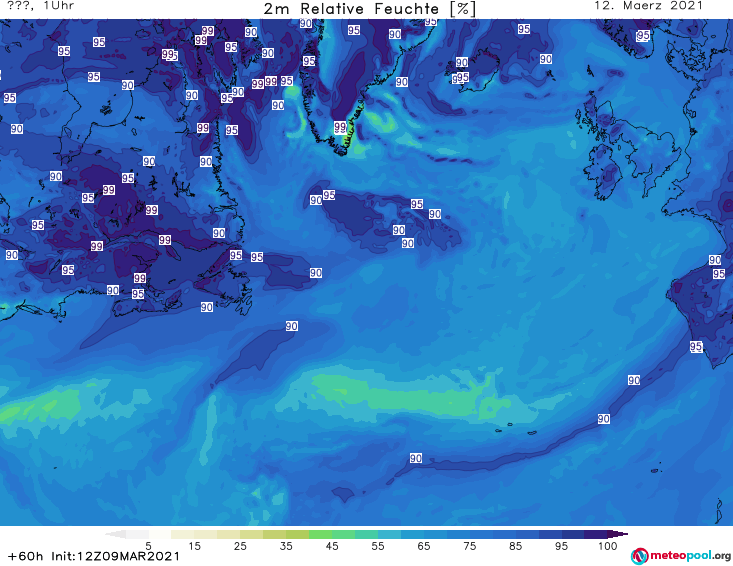Click the '+60h' forecast hour text
This screenshot has height=566, width=733.
26,556
